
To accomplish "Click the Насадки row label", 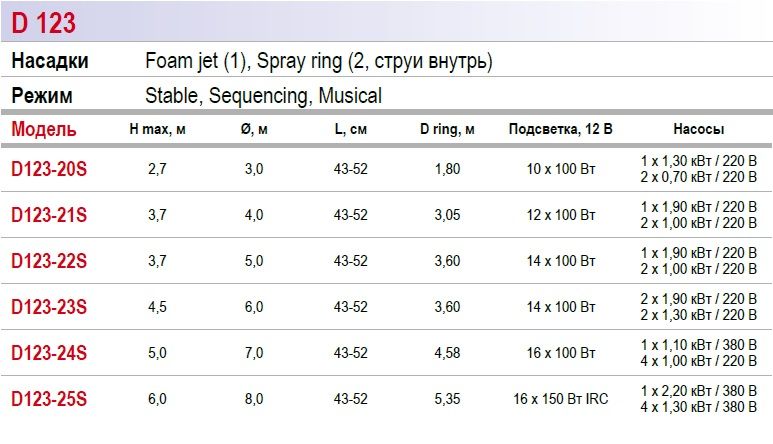I will [x=50, y=61].
